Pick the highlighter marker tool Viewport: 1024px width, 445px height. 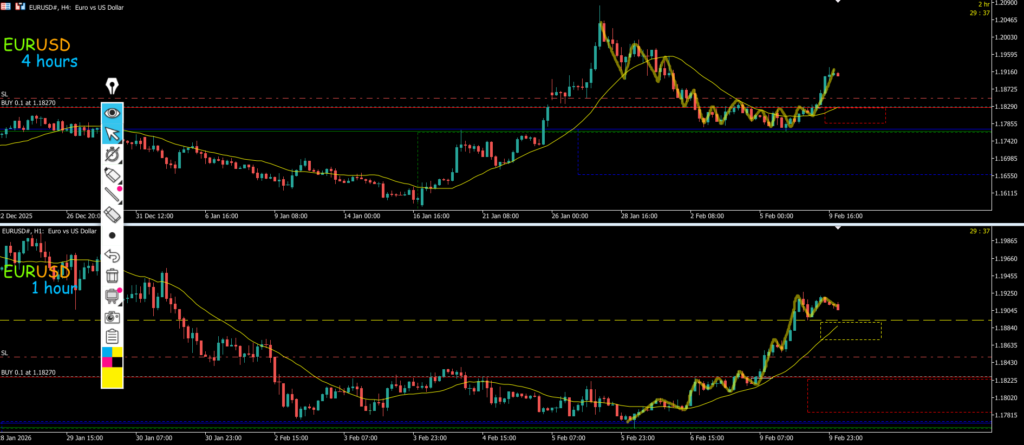[x=112, y=154]
